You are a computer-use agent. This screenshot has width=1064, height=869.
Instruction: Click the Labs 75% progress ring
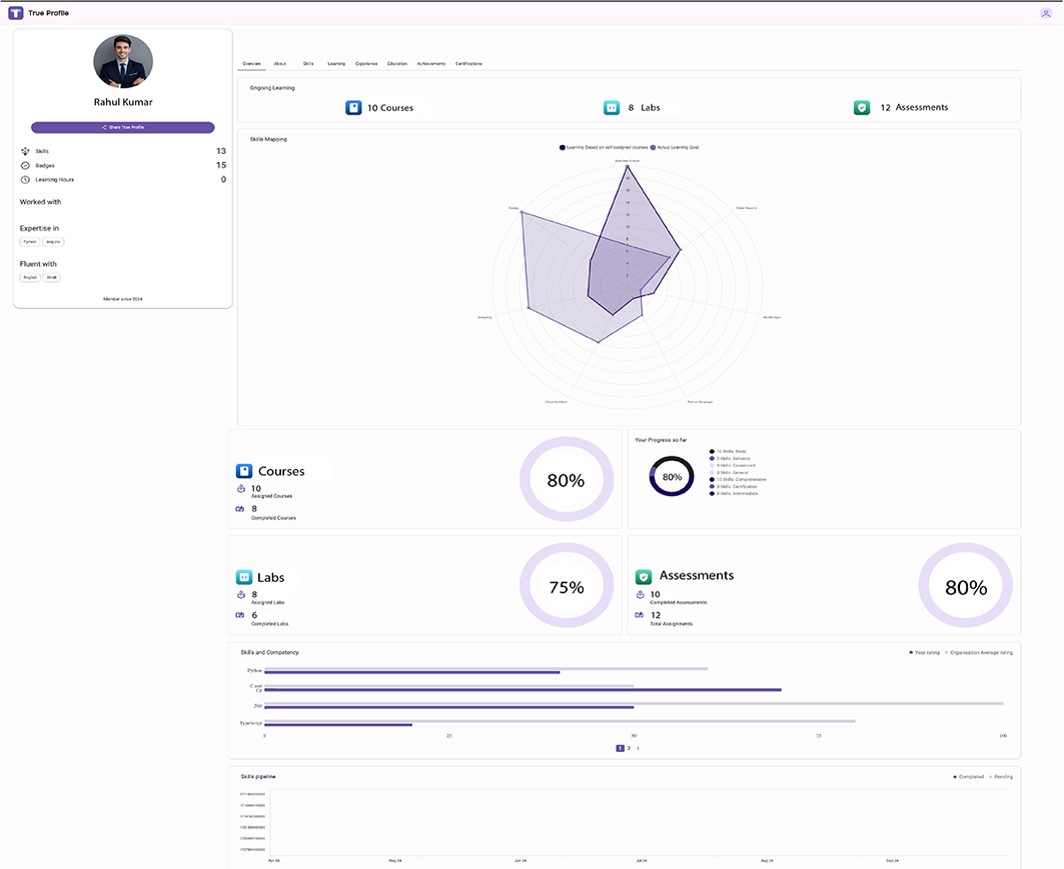(567, 585)
